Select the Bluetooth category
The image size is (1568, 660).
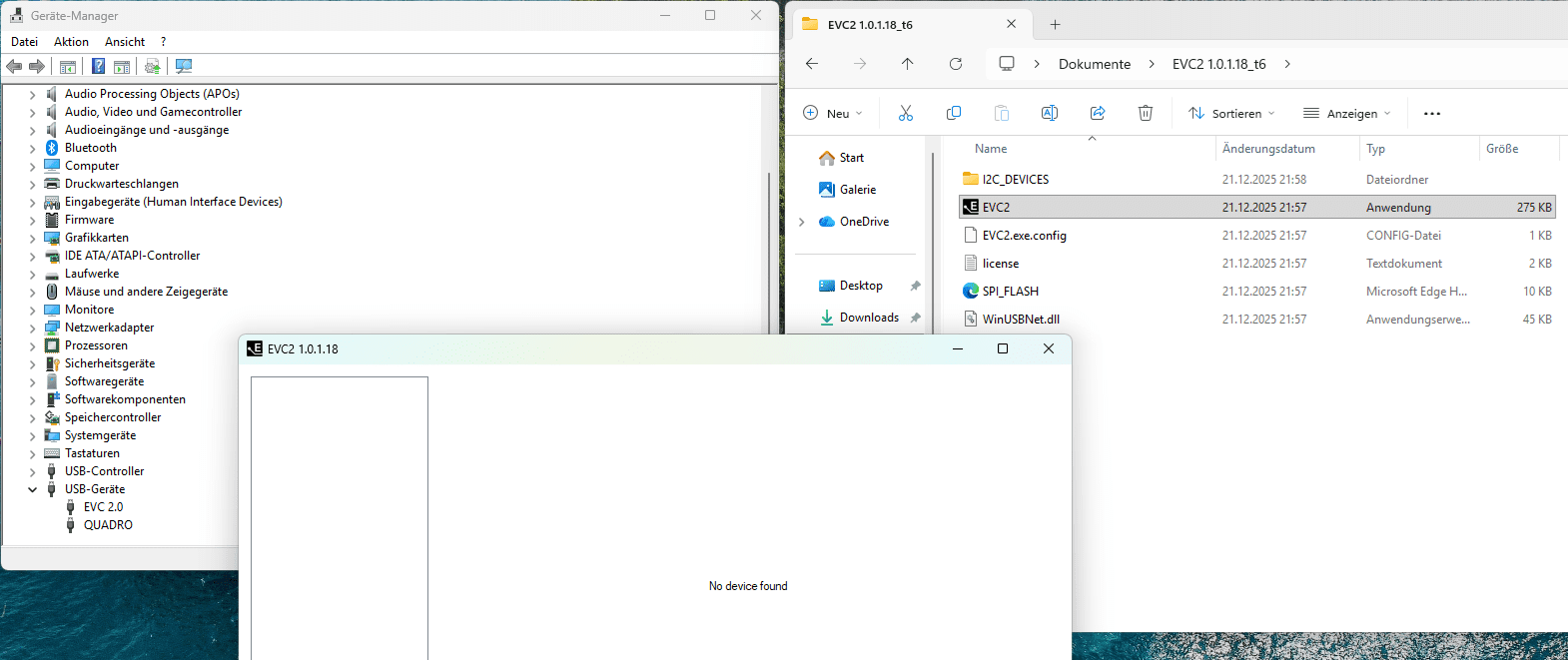(91, 148)
